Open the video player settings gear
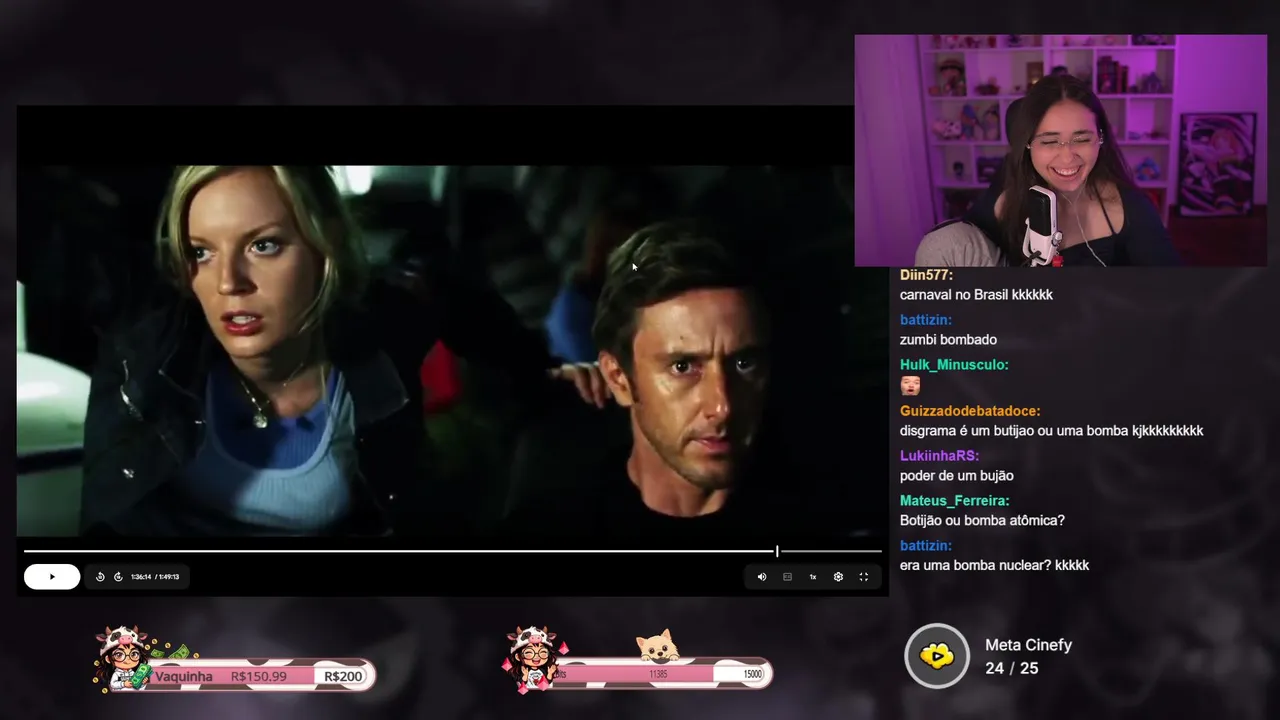The image size is (1280, 720). 838,577
